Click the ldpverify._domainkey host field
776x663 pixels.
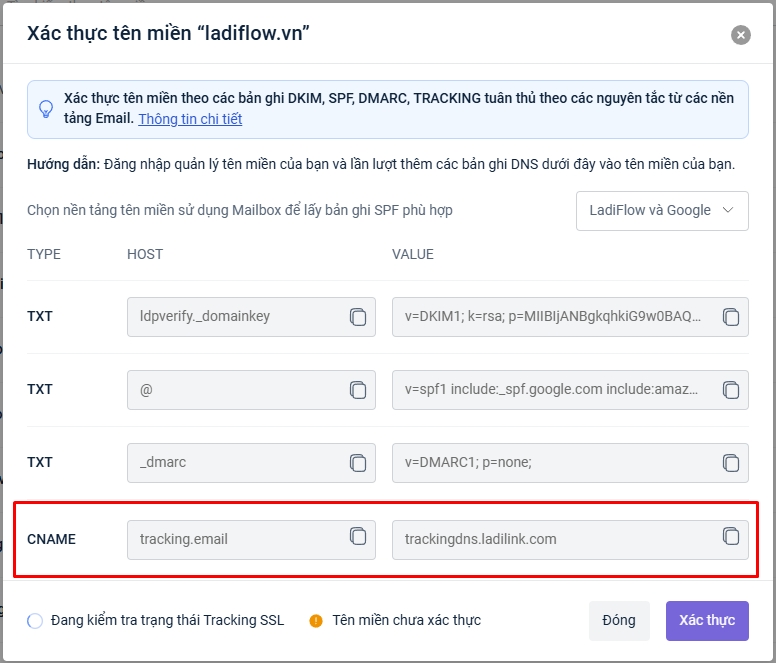235,317
